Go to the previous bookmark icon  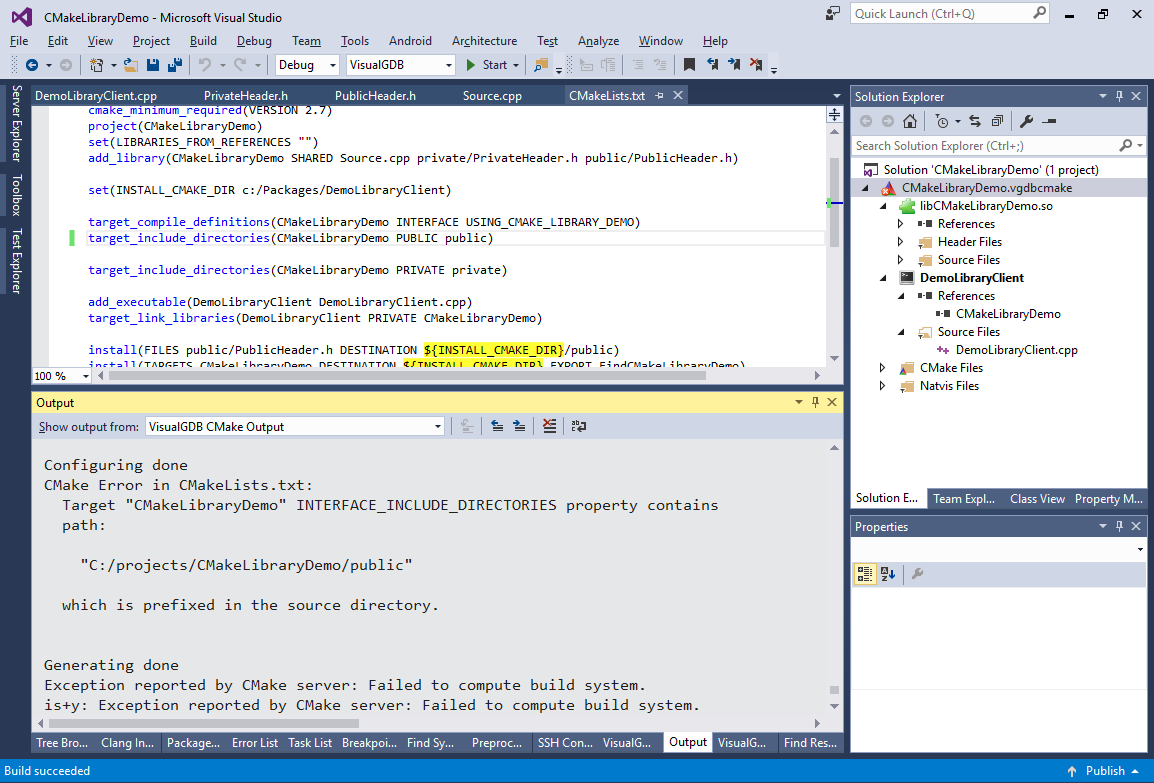coord(712,65)
